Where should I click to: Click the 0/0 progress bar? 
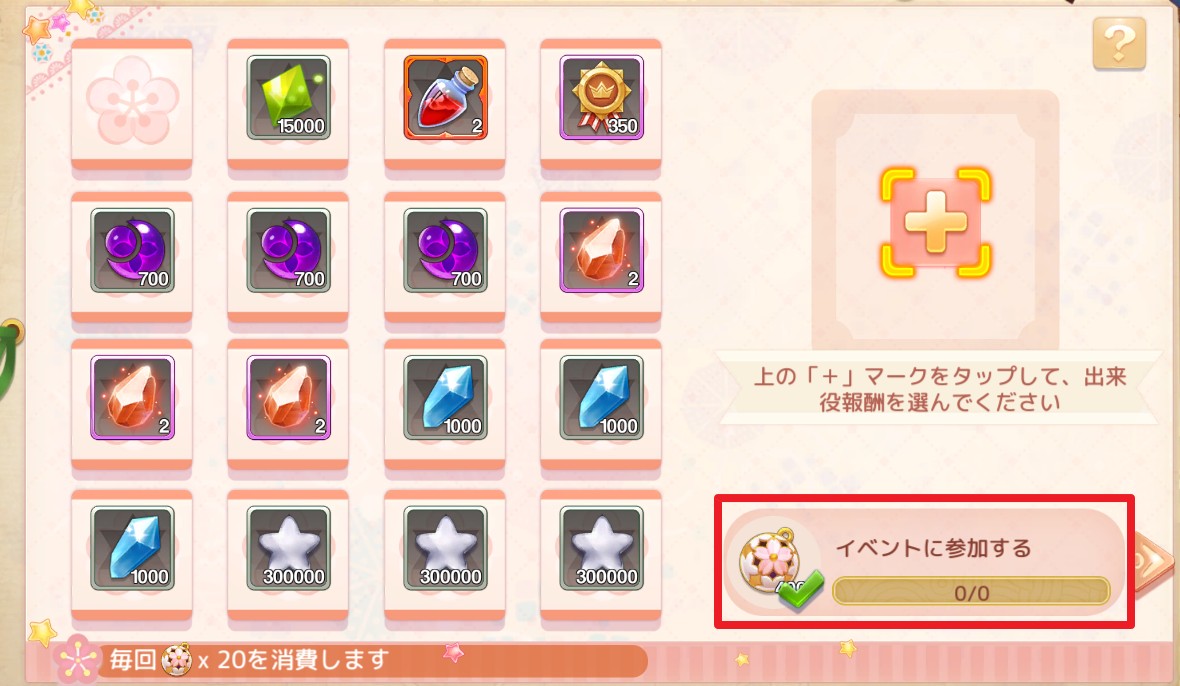click(971, 592)
